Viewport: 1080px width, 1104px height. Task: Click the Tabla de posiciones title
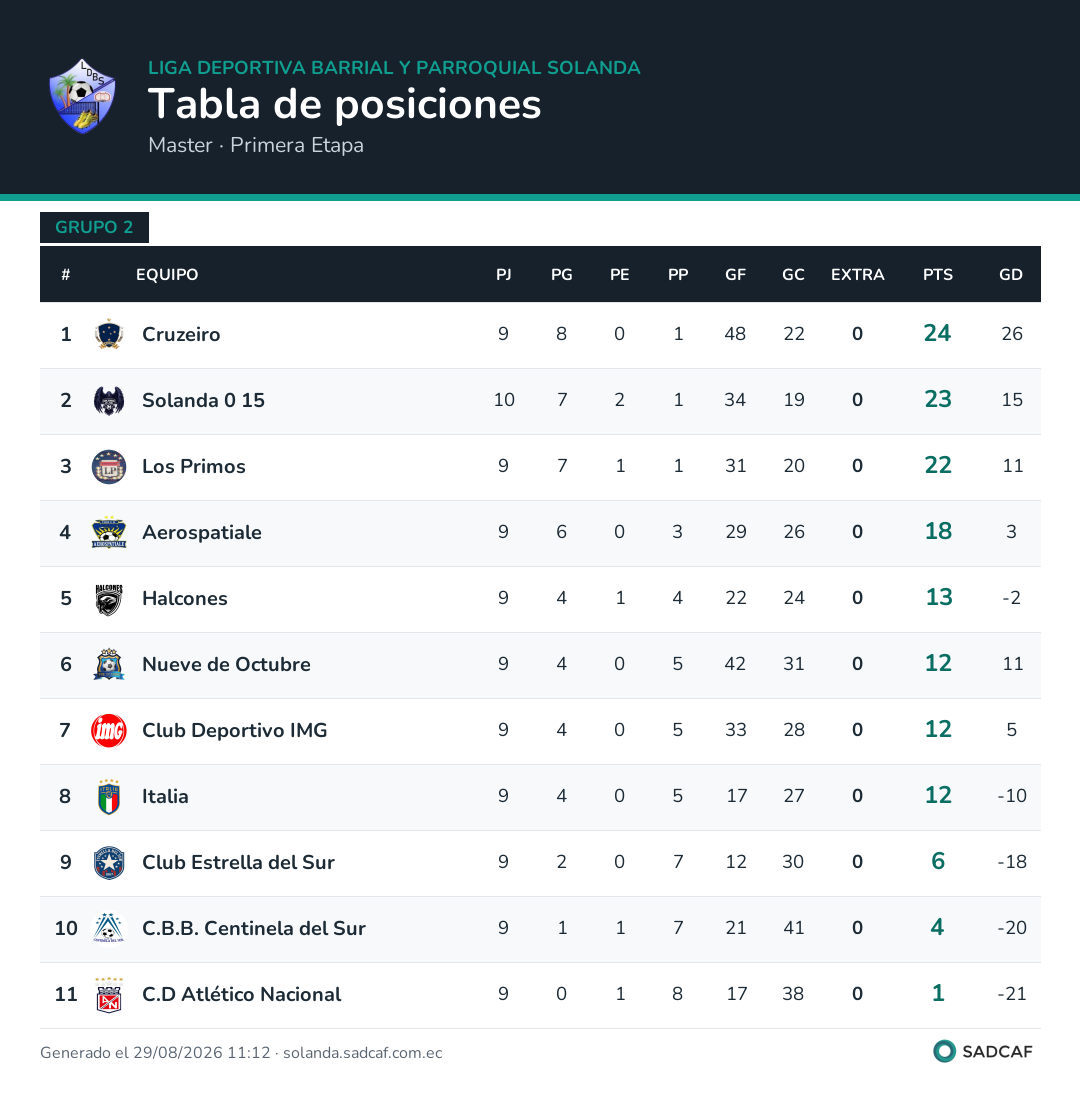click(x=344, y=104)
